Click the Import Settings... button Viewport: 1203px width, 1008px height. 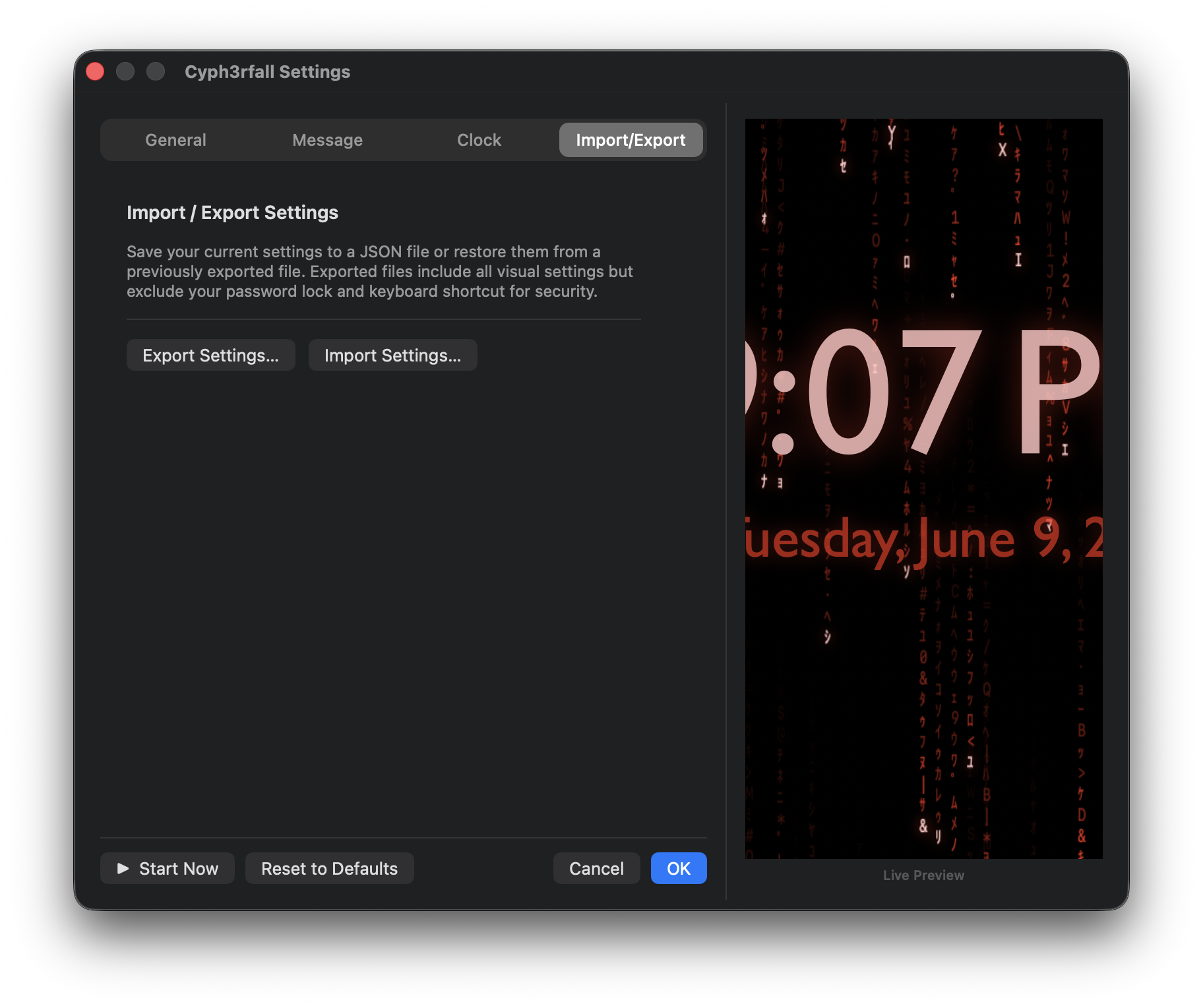coord(393,355)
